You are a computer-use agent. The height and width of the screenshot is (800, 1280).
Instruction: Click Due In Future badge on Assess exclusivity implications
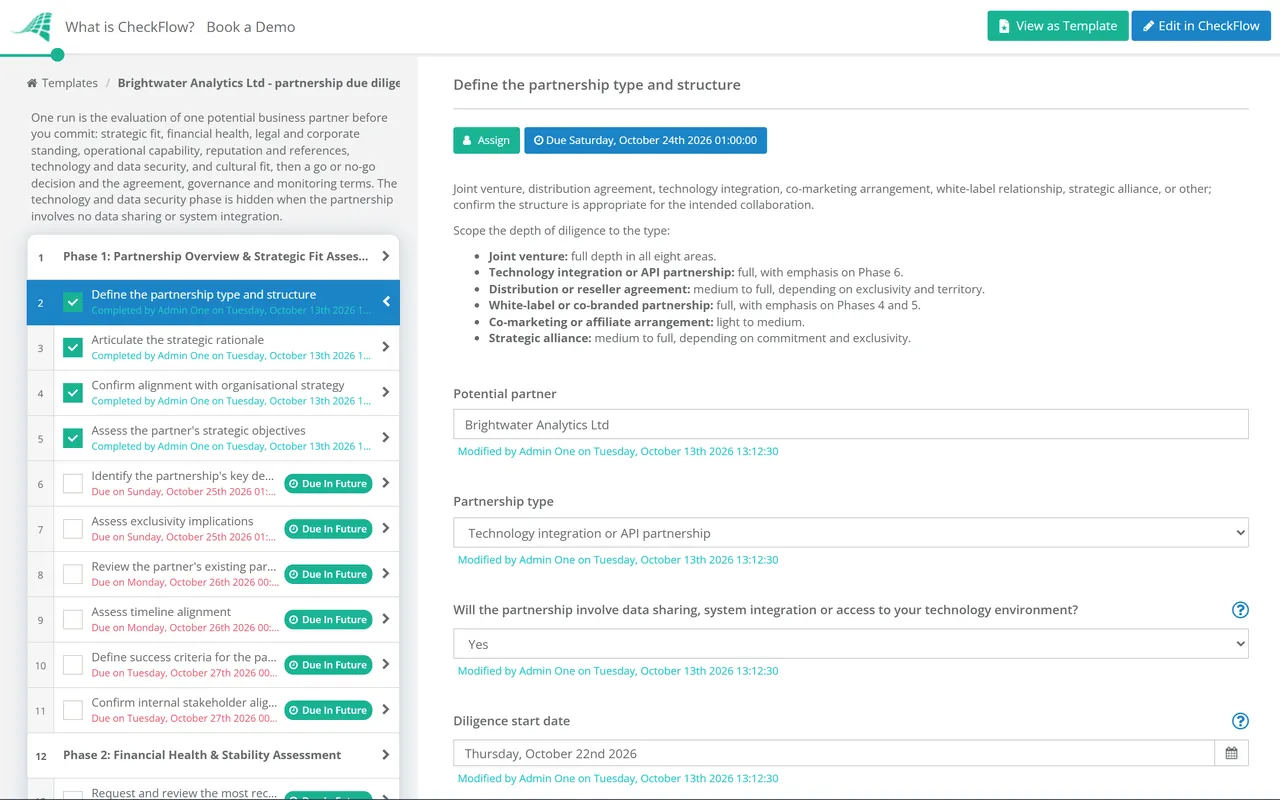click(x=328, y=529)
